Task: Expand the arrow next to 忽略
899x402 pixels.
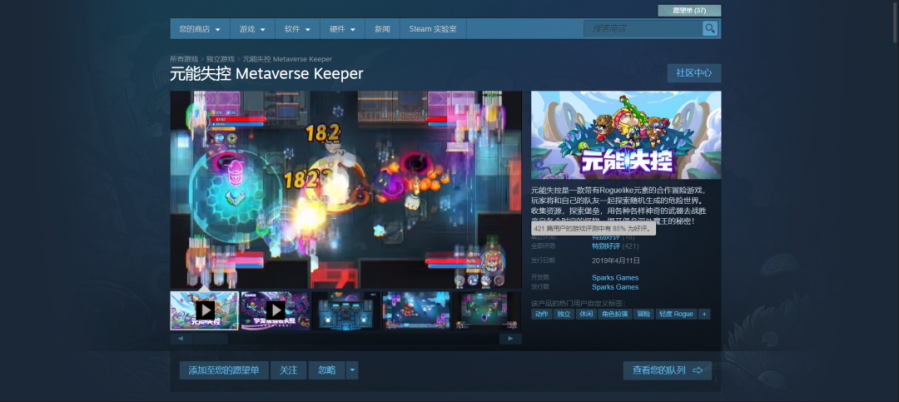Action: pyautogui.click(x=353, y=370)
